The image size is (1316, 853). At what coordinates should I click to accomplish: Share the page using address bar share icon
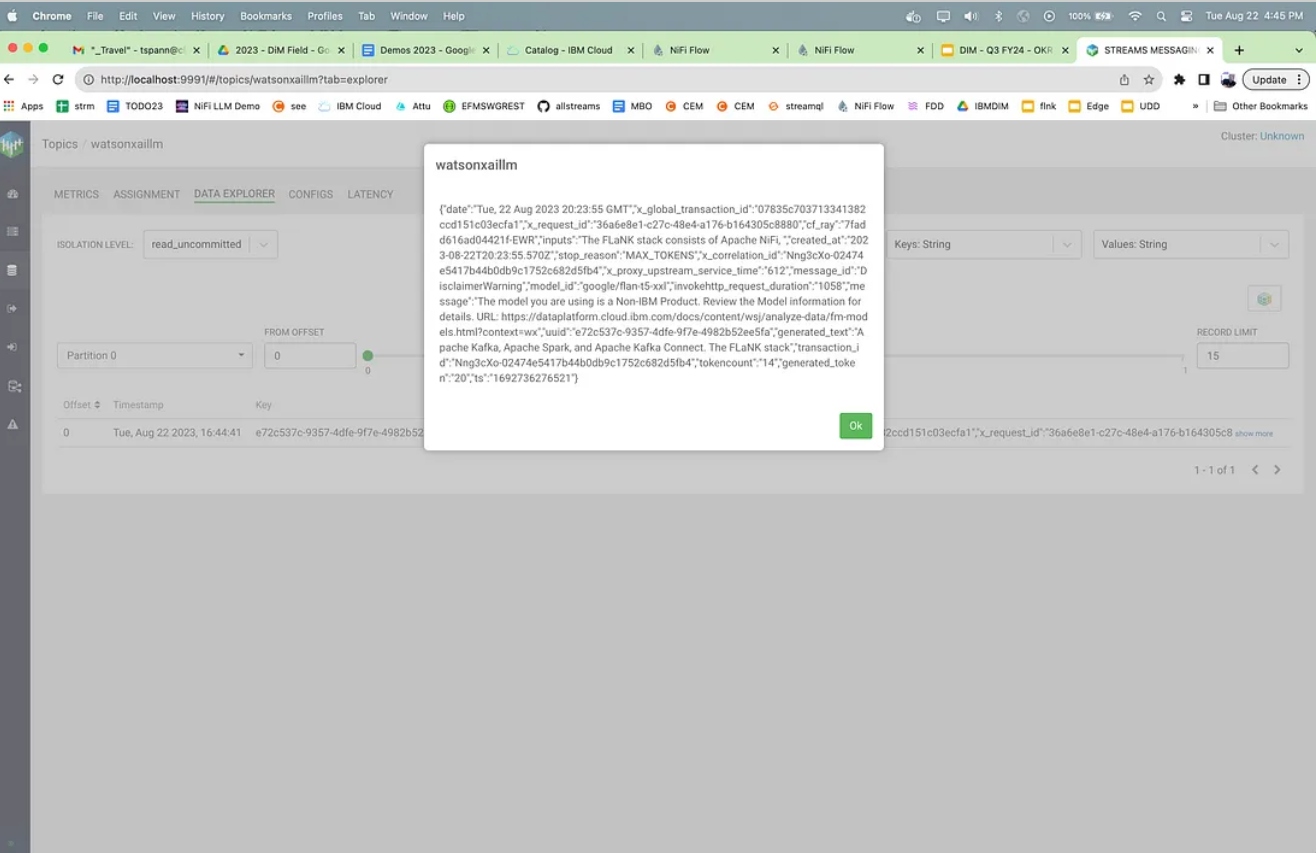pyautogui.click(x=1124, y=80)
